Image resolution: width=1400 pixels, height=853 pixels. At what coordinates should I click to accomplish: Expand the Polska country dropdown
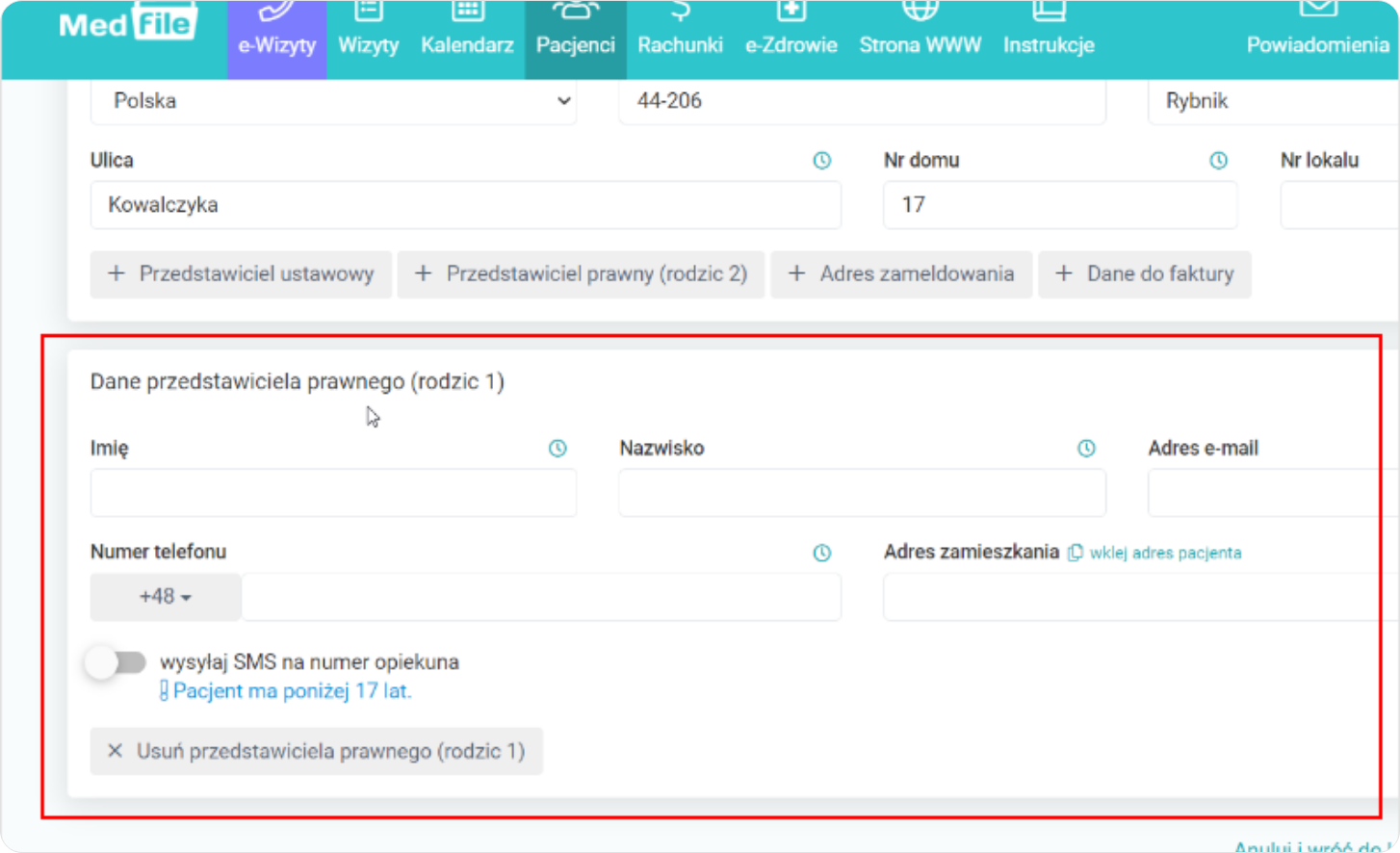click(x=333, y=101)
